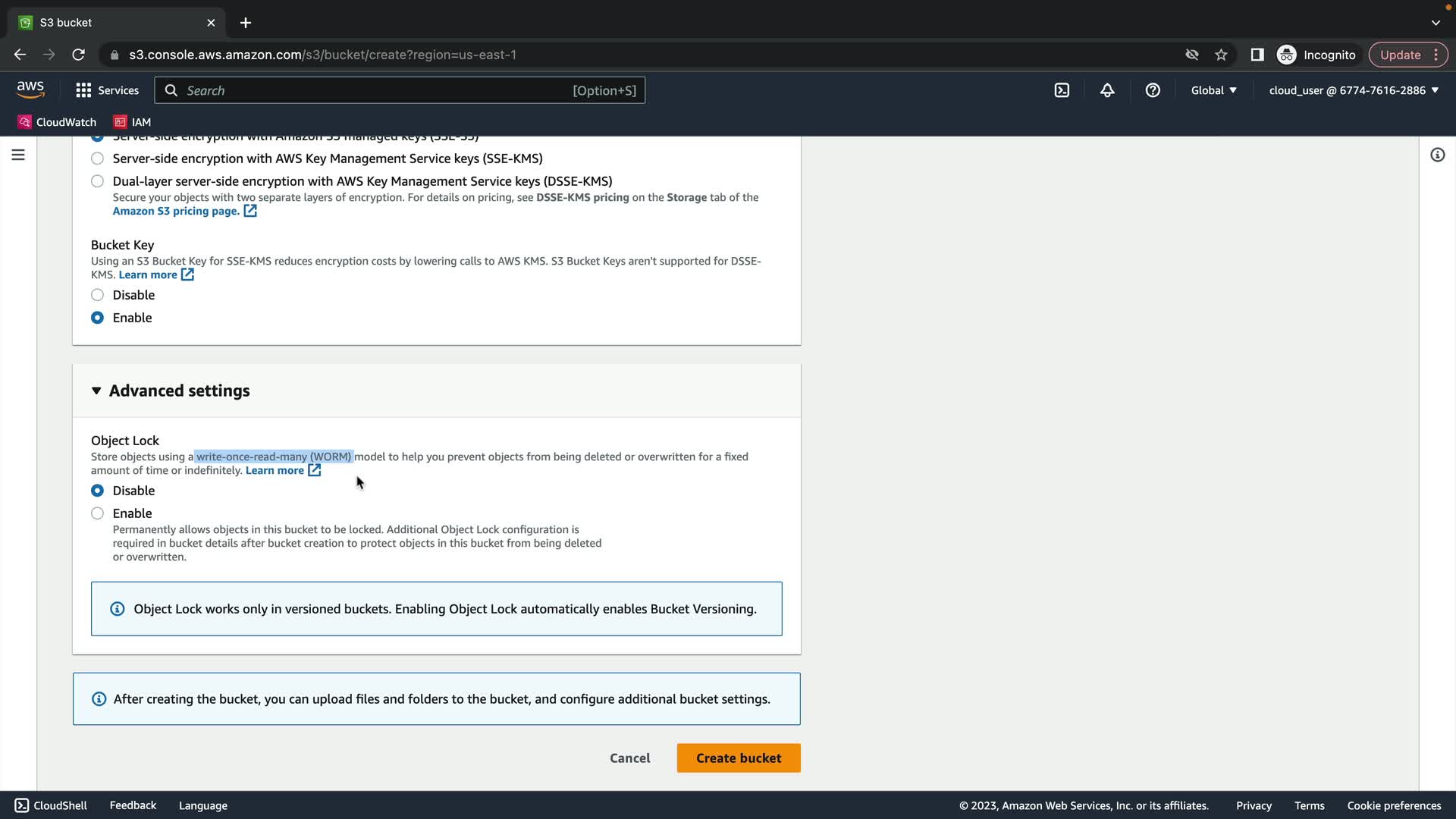Open the hamburger side navigation menu

click(18, 155)
